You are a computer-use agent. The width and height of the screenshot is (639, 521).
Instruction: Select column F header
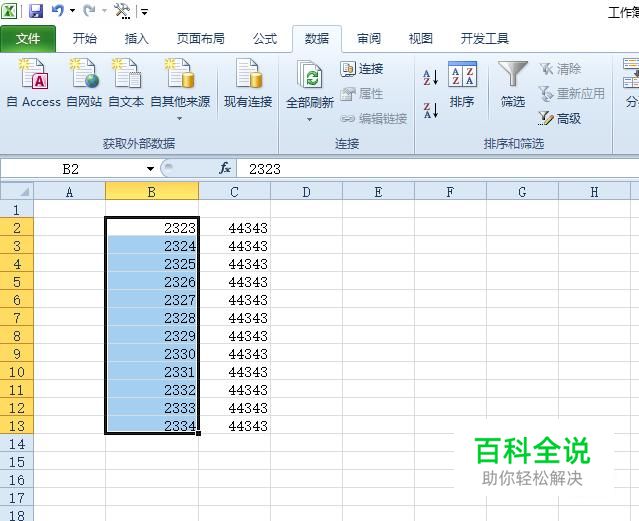(450, 192)
